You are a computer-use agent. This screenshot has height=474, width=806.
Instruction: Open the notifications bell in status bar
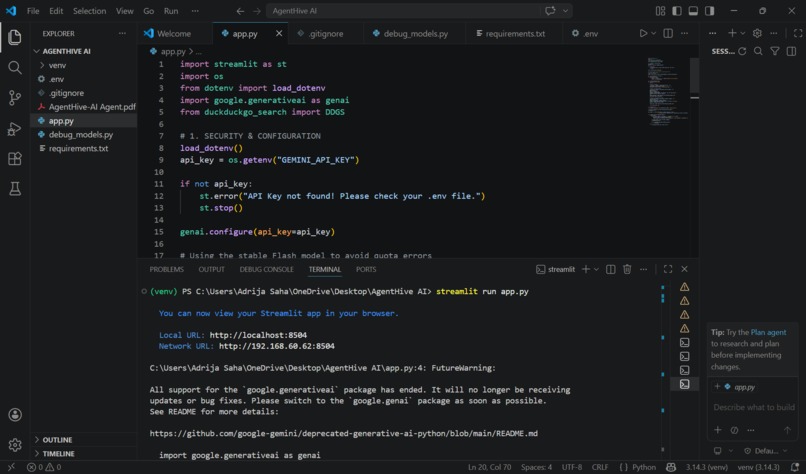point(795,467)
